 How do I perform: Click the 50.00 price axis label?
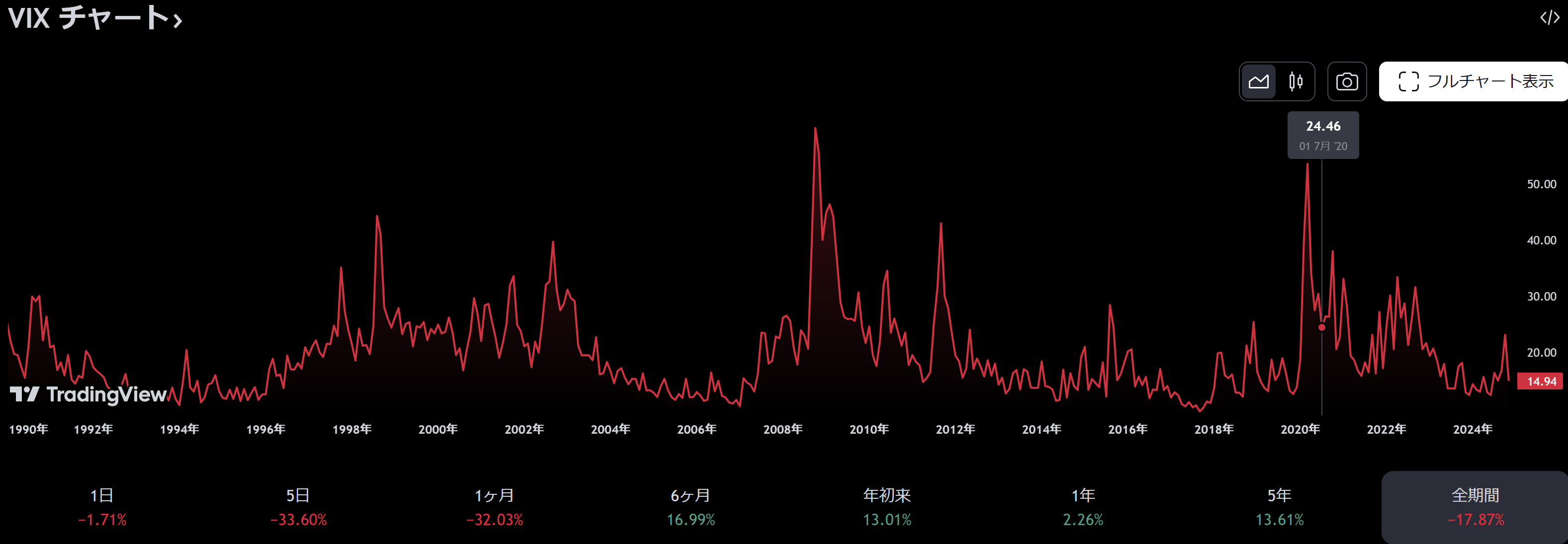click(x=1541, y=184)
